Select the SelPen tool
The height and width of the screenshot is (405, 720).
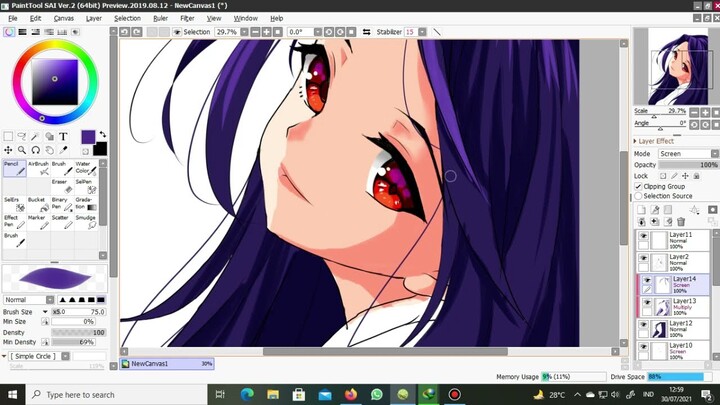point(86,186)
